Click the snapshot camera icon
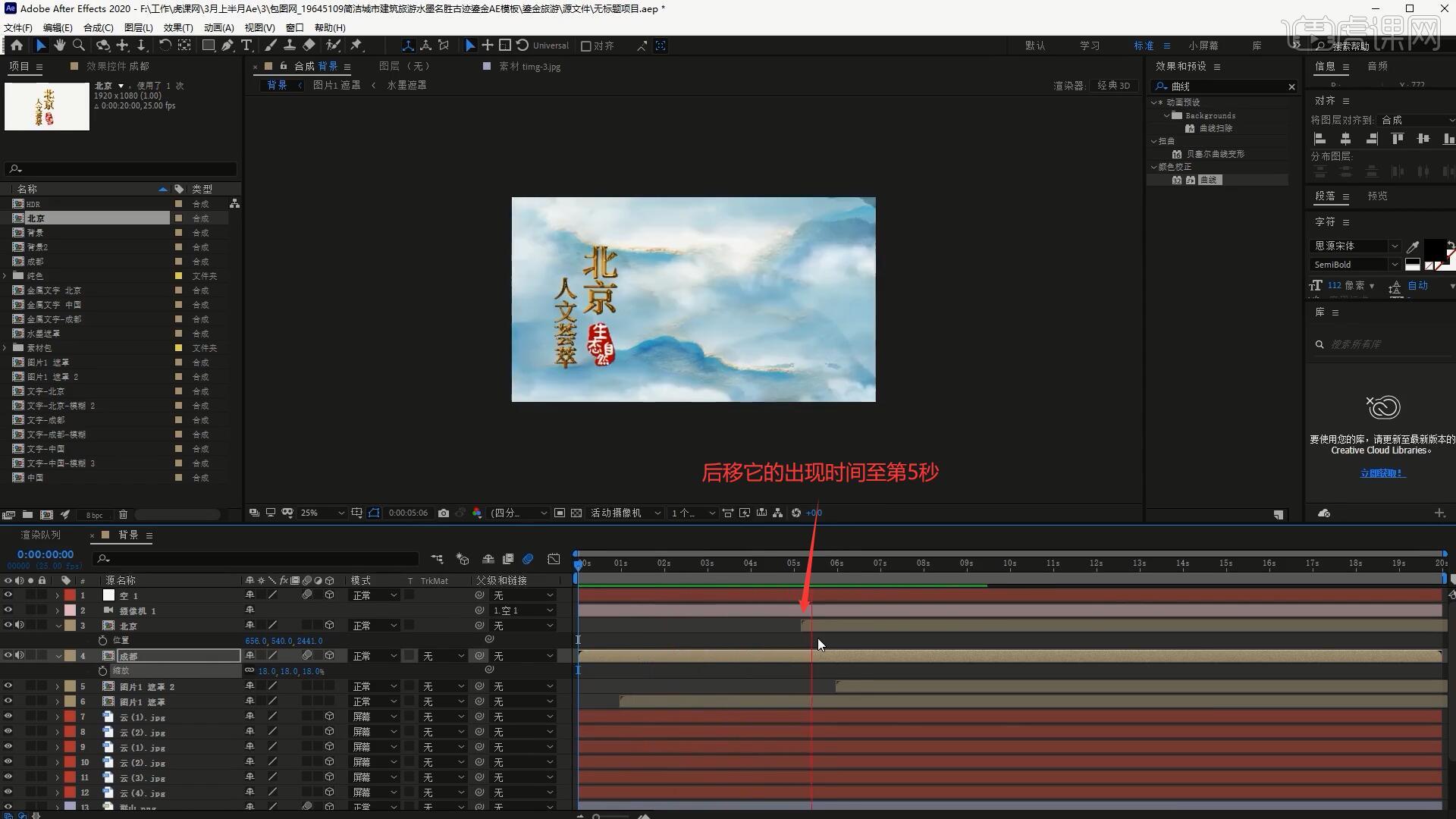The height and width of the screenshot is (819, 1456). pos(444,513)
